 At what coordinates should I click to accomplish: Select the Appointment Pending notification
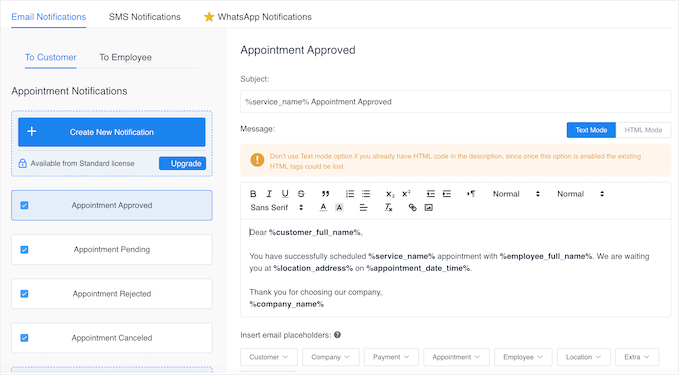(x=112, y=249)
